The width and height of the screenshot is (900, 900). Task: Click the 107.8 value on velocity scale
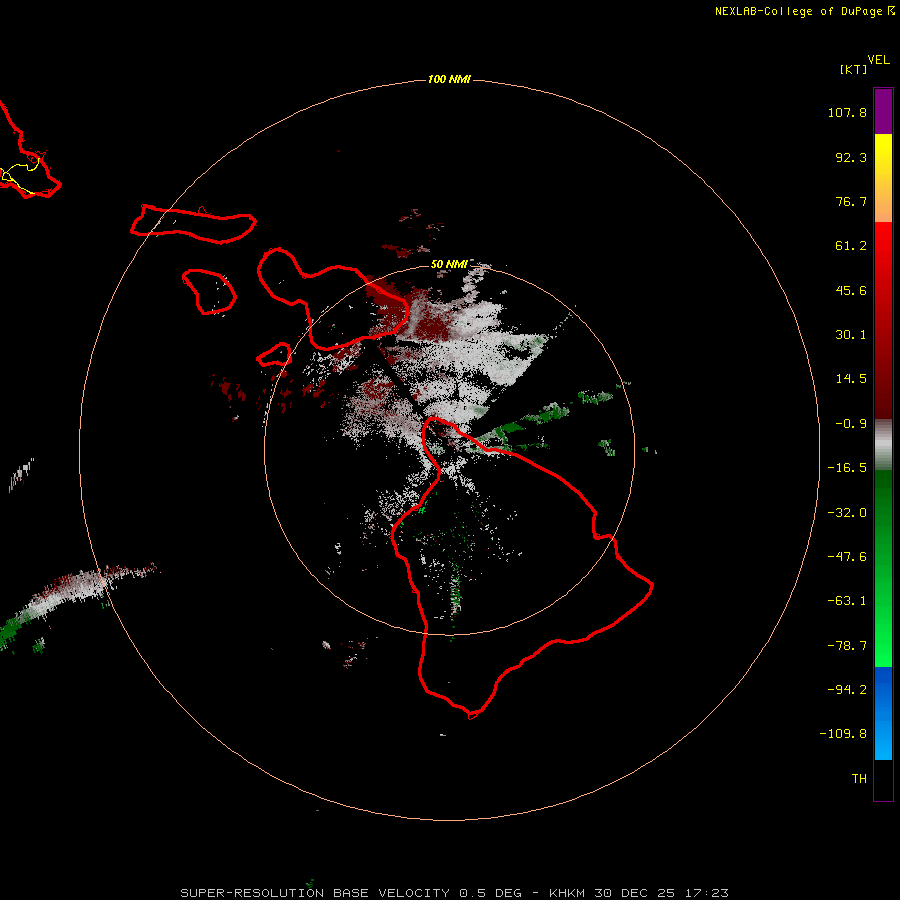[847, 112]
